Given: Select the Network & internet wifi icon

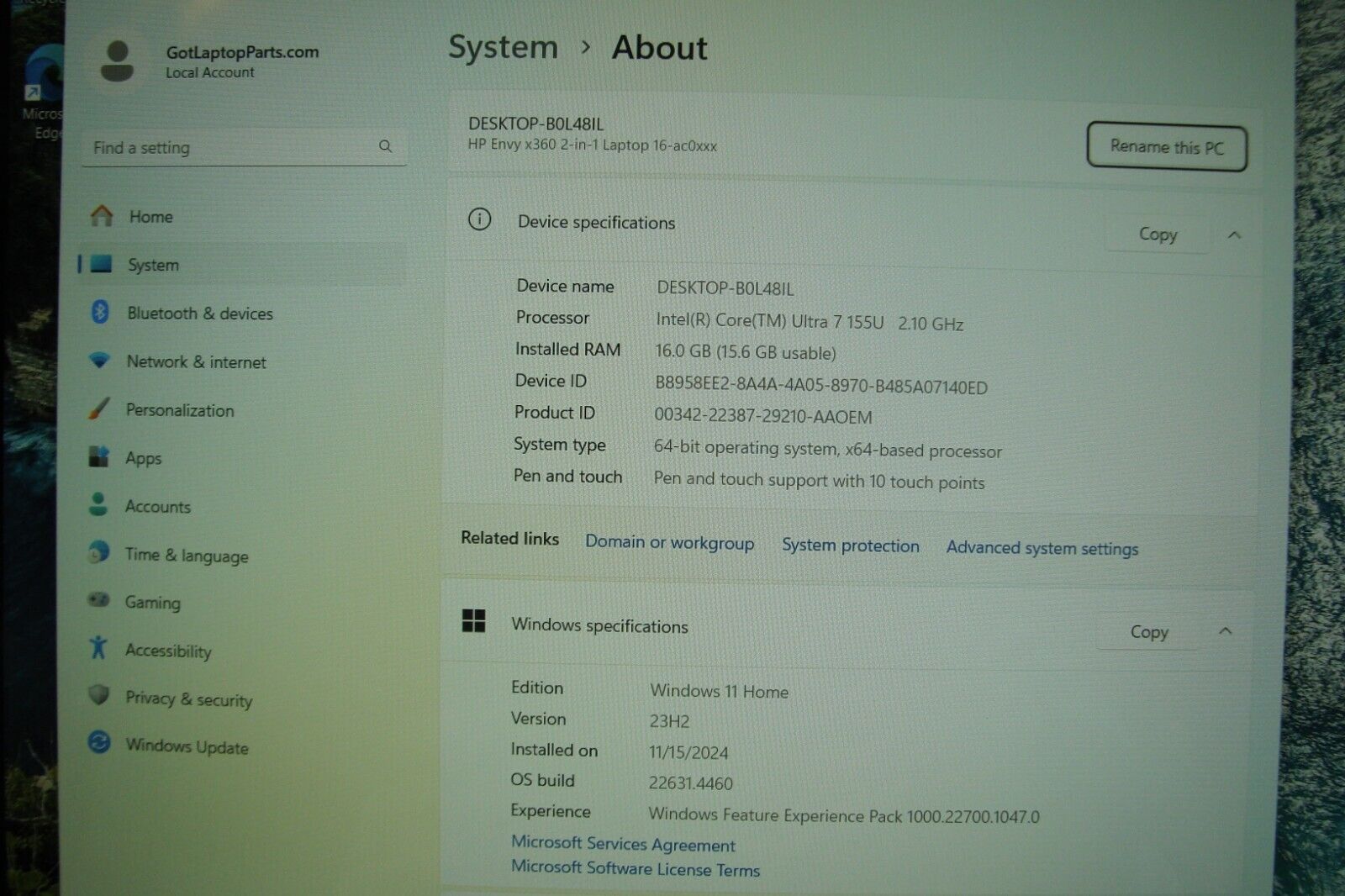Looking at the screenshot, I should [99, 361].
